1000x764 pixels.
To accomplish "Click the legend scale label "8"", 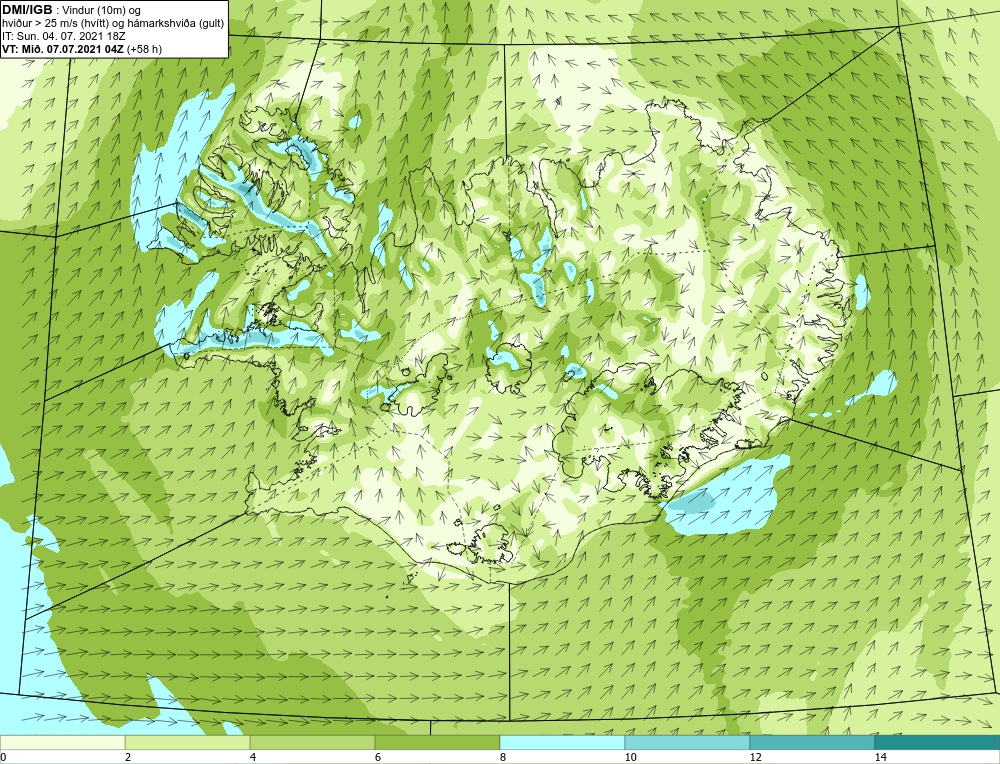I will click(503, 757).
